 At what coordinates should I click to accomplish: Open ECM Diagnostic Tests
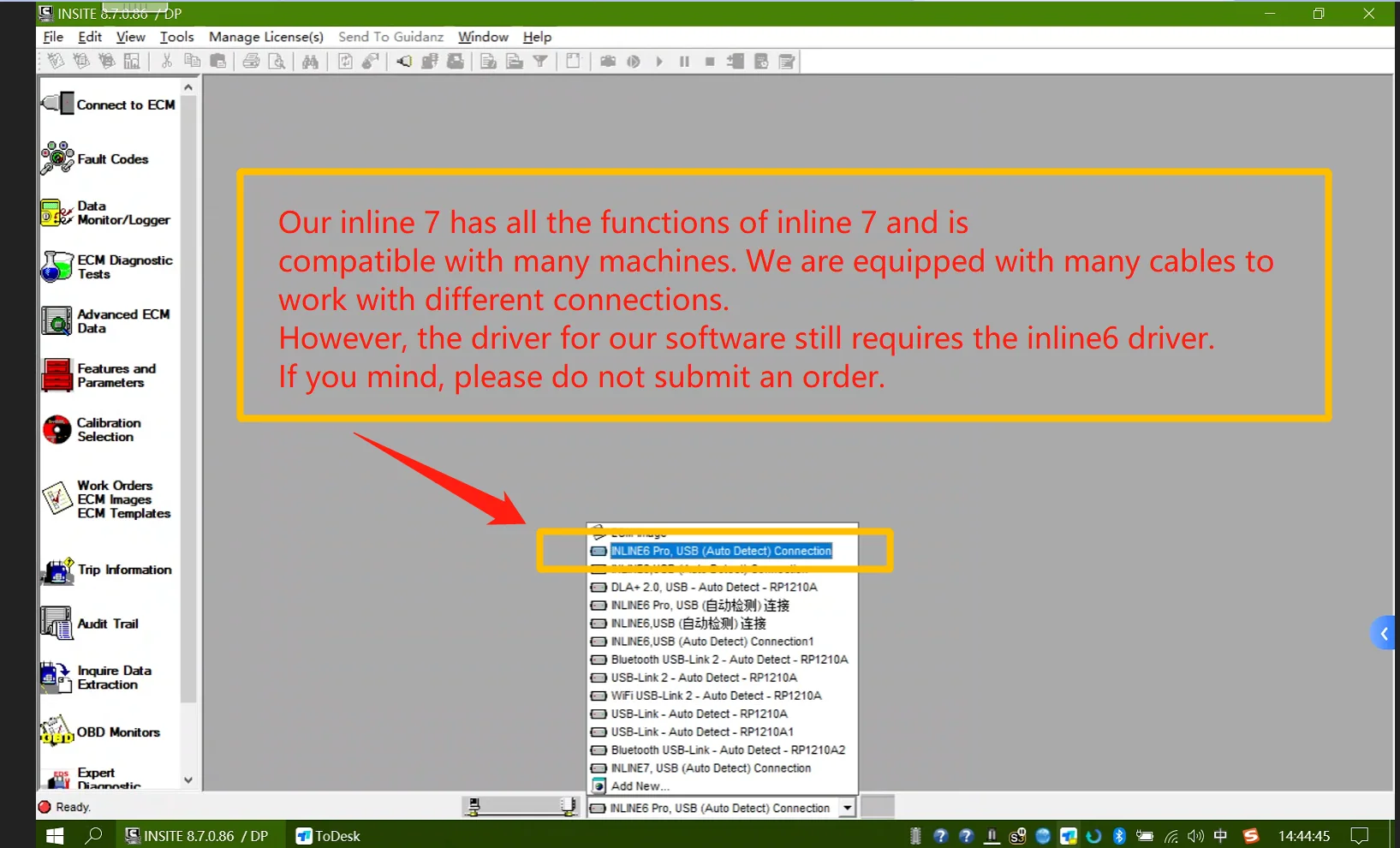107,266
